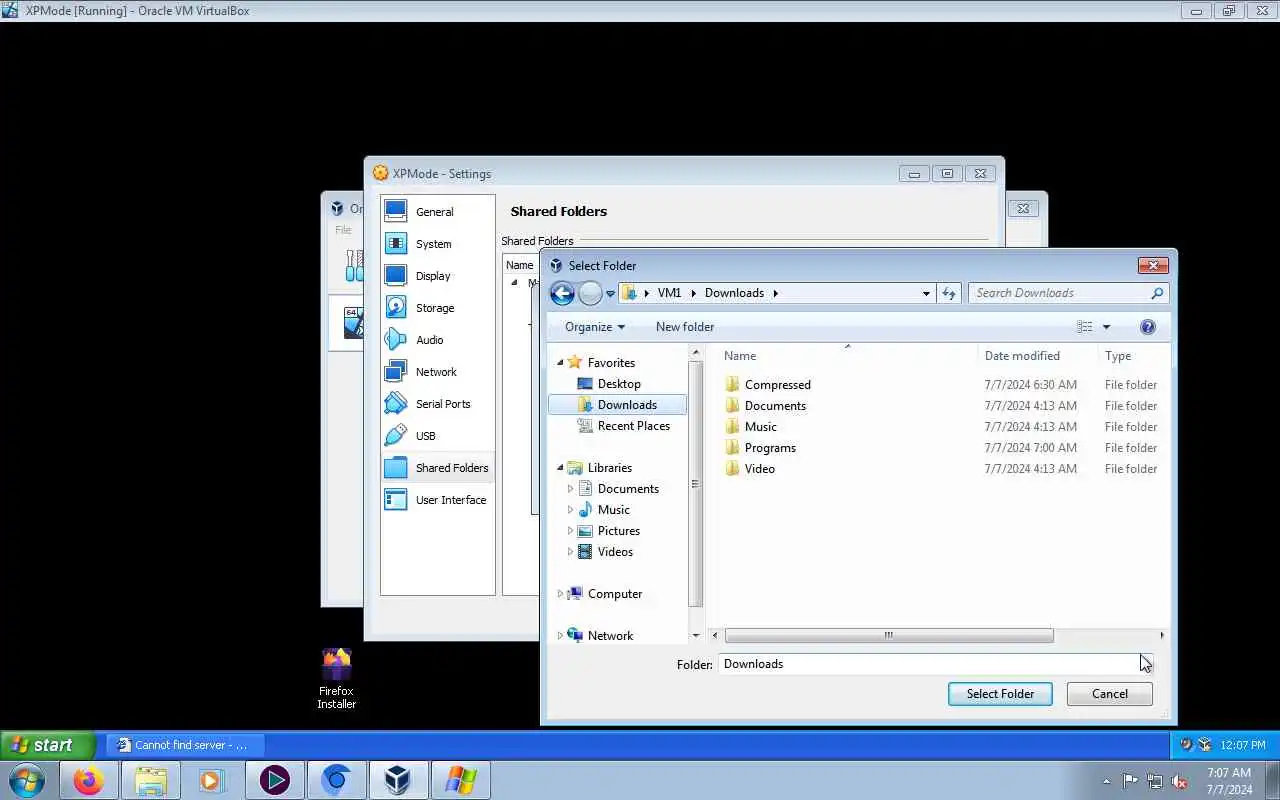This screenshot has height=800, width=1280.
Task: Click the search magnifier icon
Action: (1157, 293)
